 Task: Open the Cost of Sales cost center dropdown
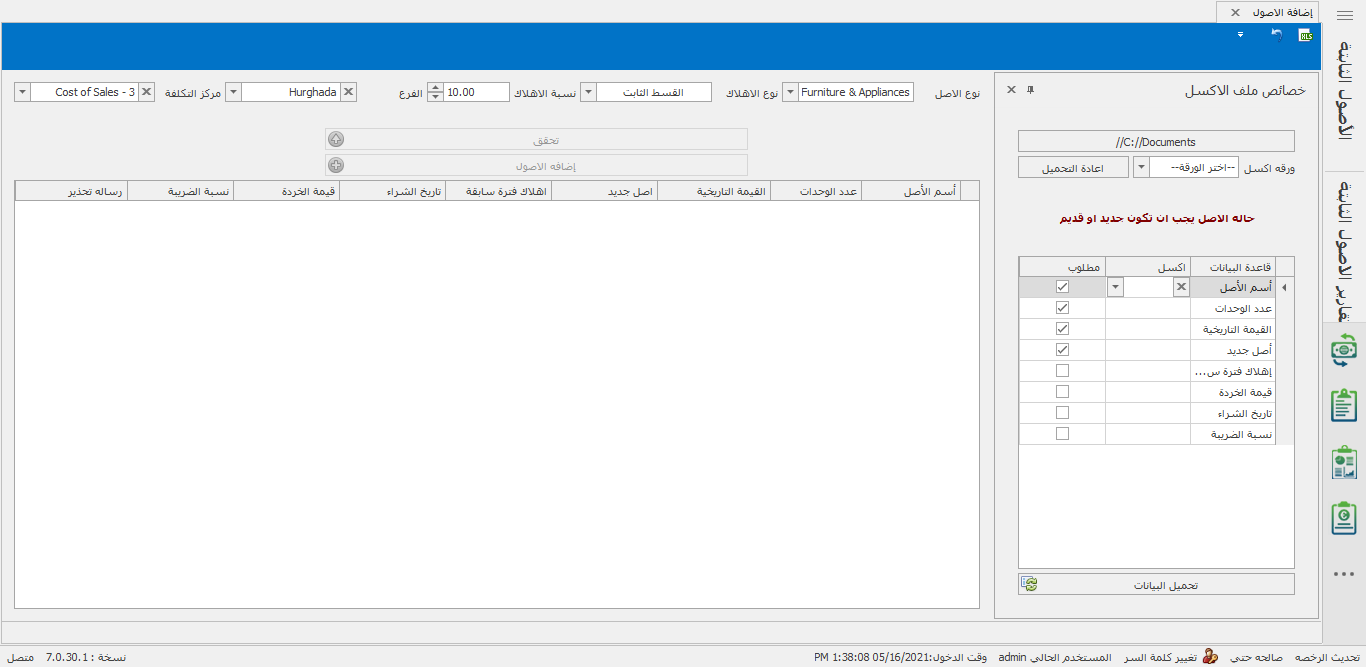[x=22, y=92]
